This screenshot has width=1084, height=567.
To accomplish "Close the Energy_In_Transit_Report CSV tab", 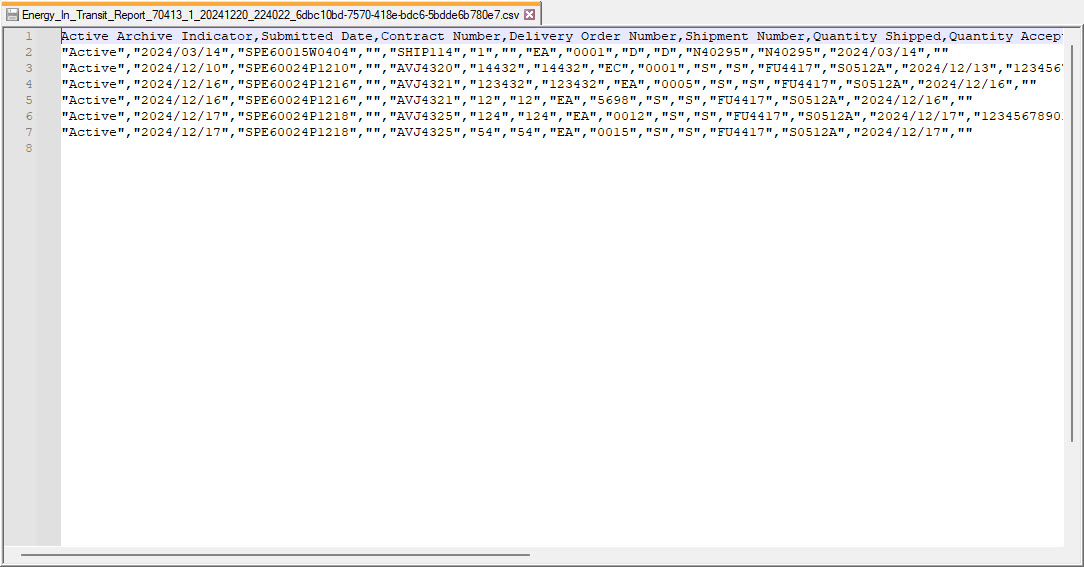I will coord(530,15).
